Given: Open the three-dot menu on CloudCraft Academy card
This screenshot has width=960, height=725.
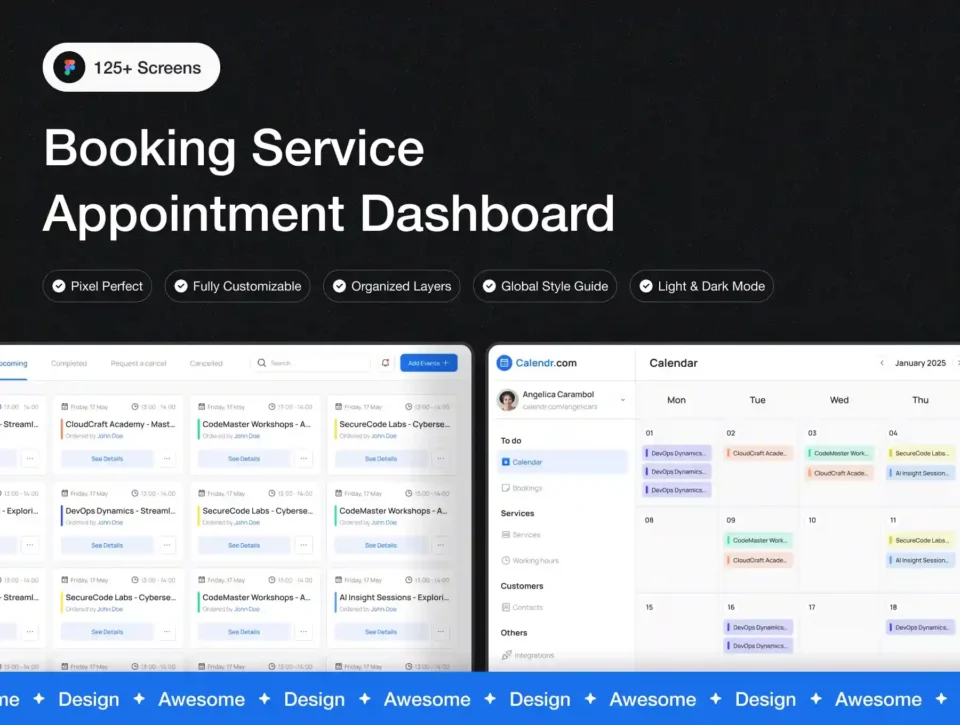Looking at the screenshot, I should (x=167, y=459).
